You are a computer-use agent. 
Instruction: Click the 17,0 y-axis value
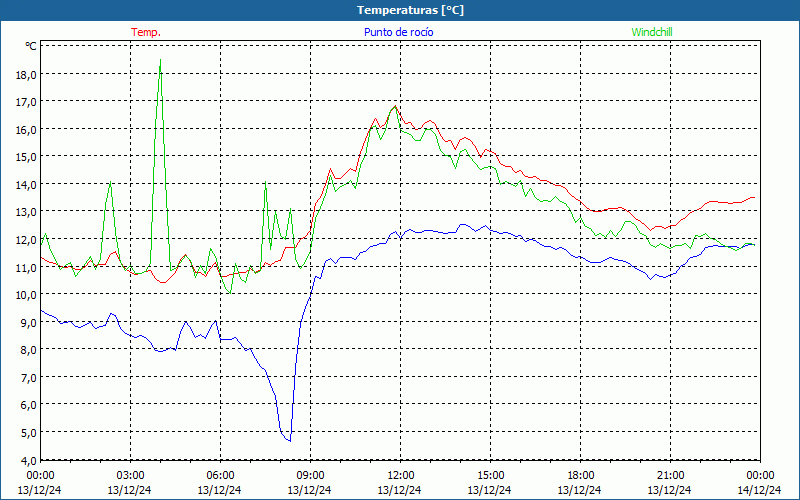pos(26,102)
